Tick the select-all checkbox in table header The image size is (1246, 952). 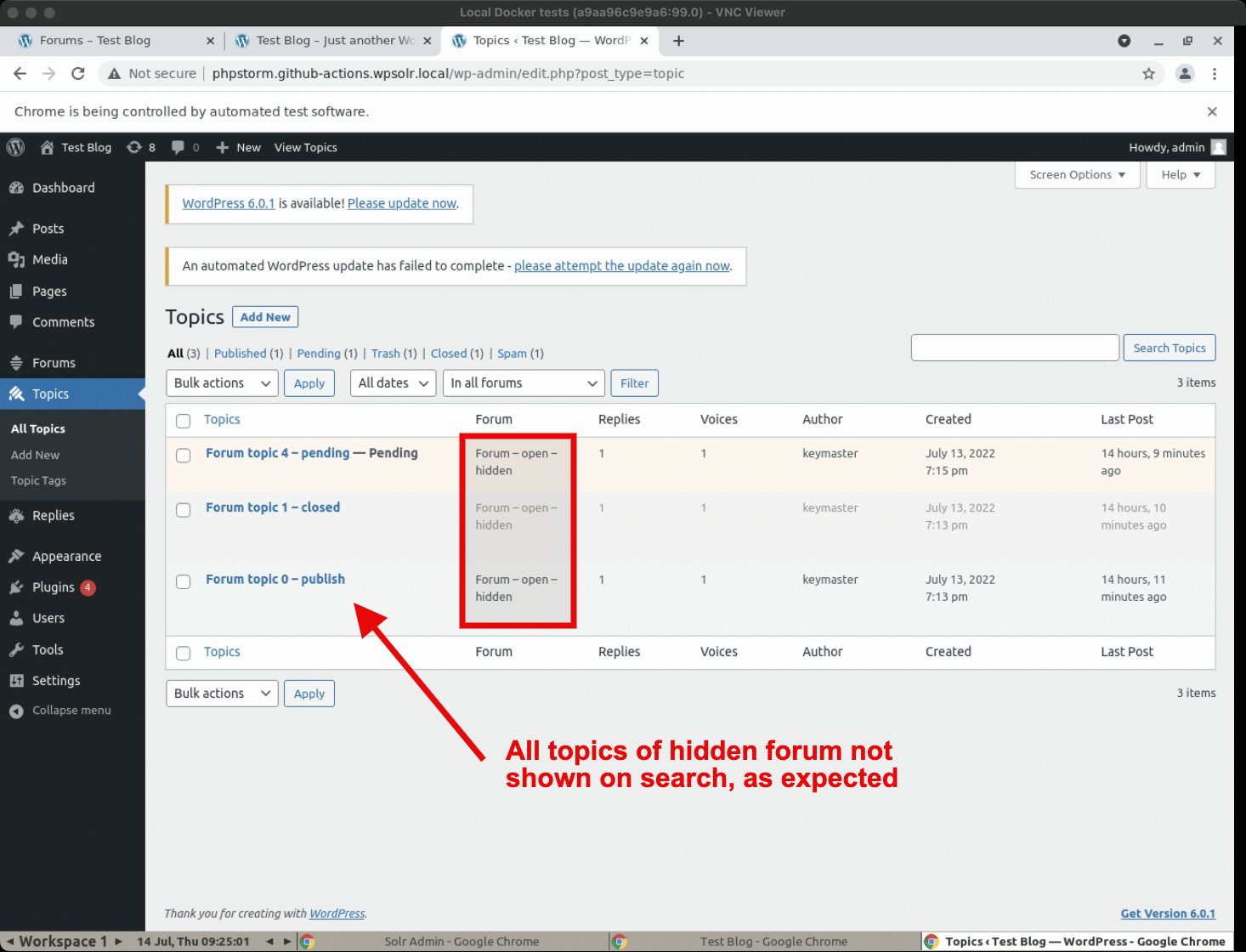tap(183, 421)
